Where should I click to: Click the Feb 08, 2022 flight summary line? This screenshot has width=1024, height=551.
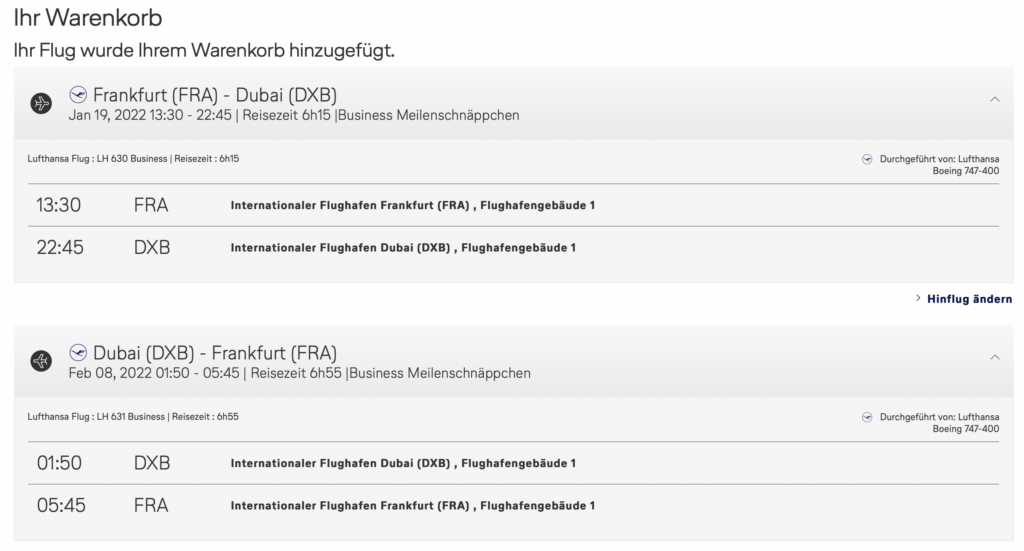299,373
